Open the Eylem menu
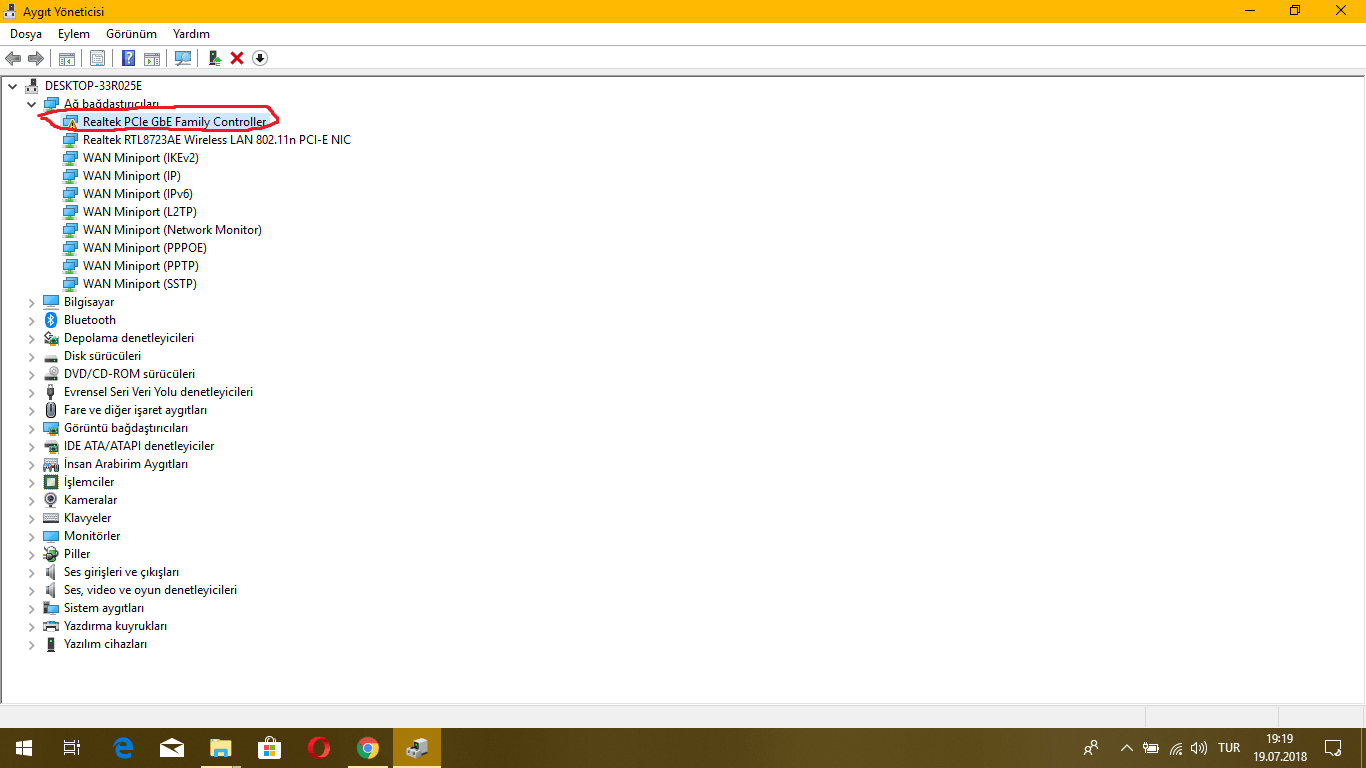This screenshot has width=1366, height=768. [74, 34]
